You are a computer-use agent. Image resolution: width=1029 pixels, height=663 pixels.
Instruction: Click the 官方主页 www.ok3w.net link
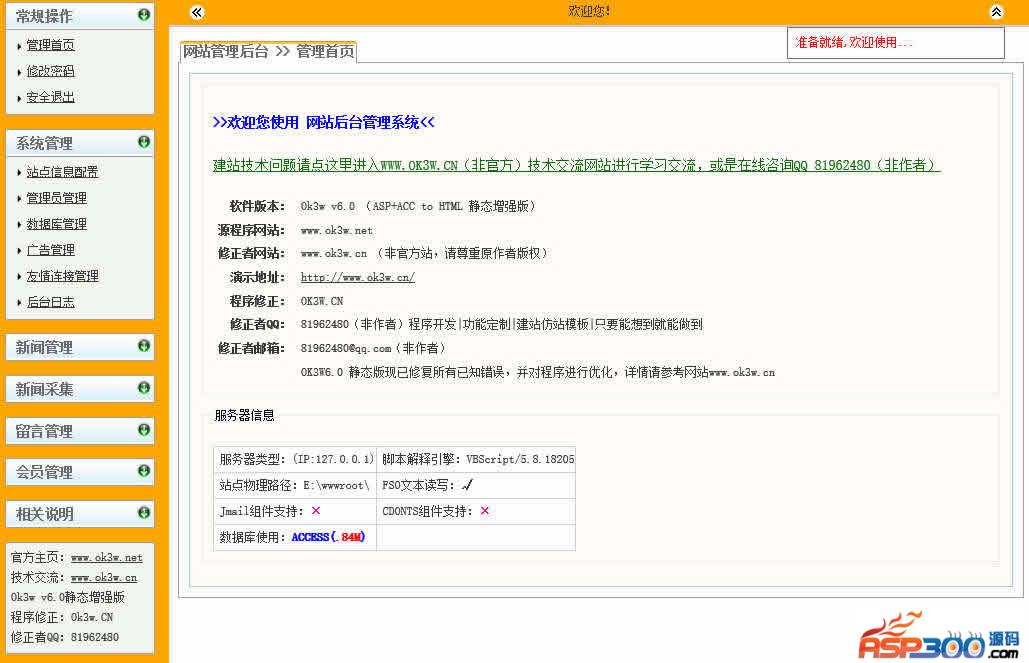106,557
